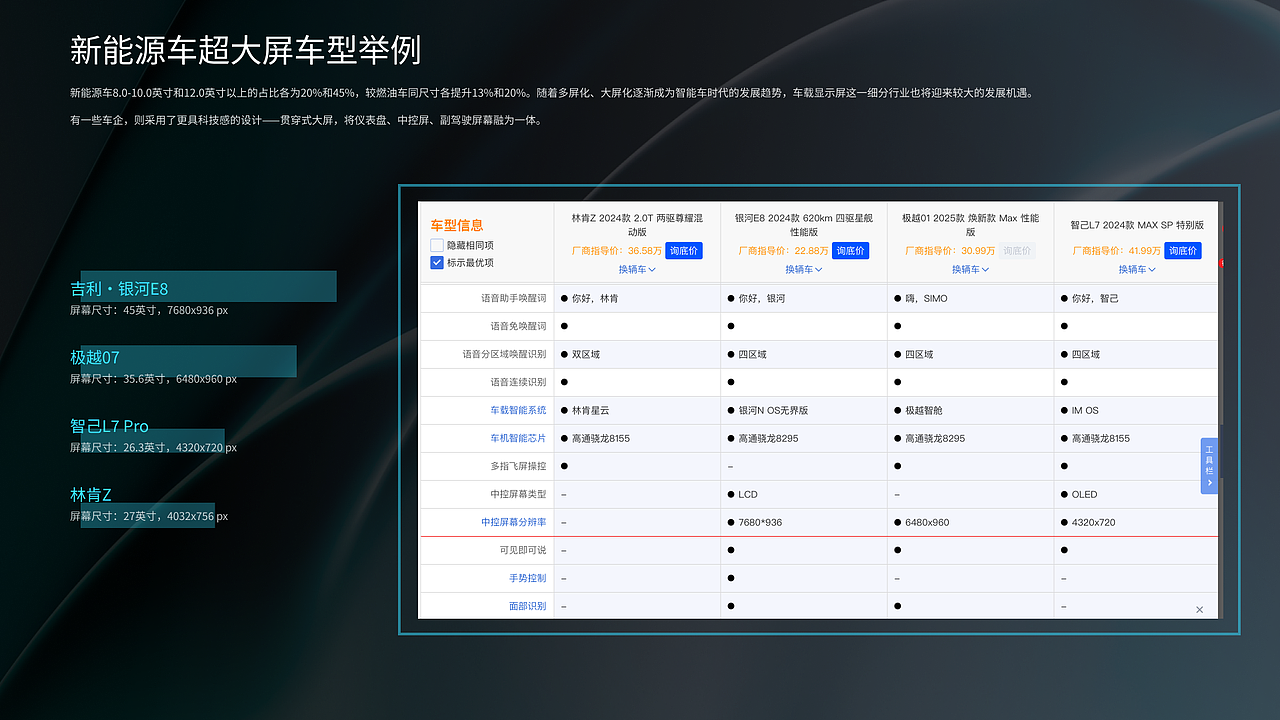Click 询底价 for 银河E8 2024款

pyautogui.click(x=851, y=251)
